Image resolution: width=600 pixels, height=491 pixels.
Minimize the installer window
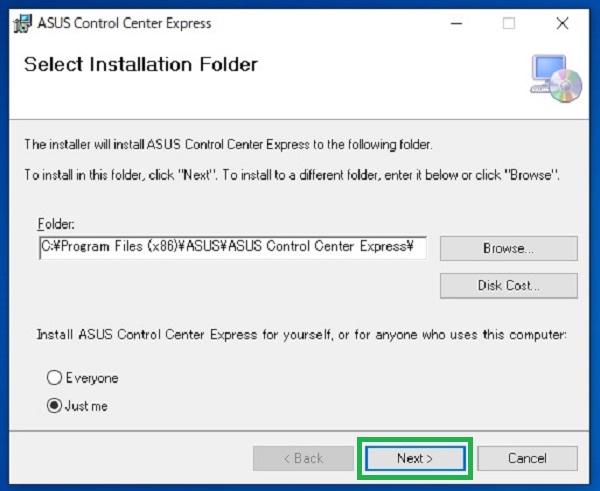click(456, 24)
